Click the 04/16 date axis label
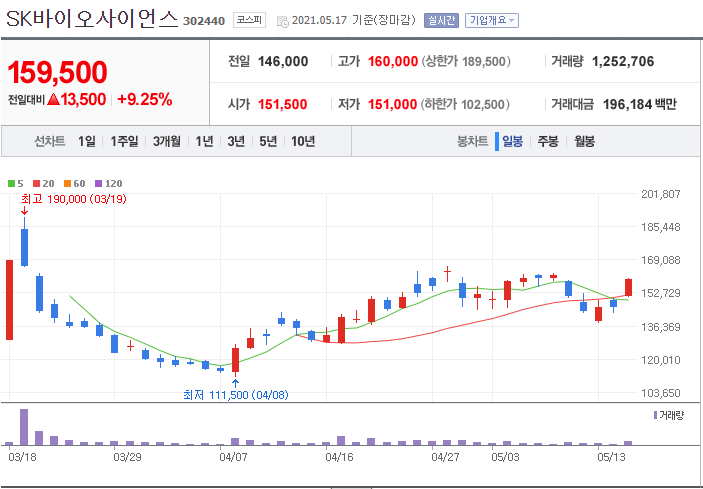 (x=340, y=457)
